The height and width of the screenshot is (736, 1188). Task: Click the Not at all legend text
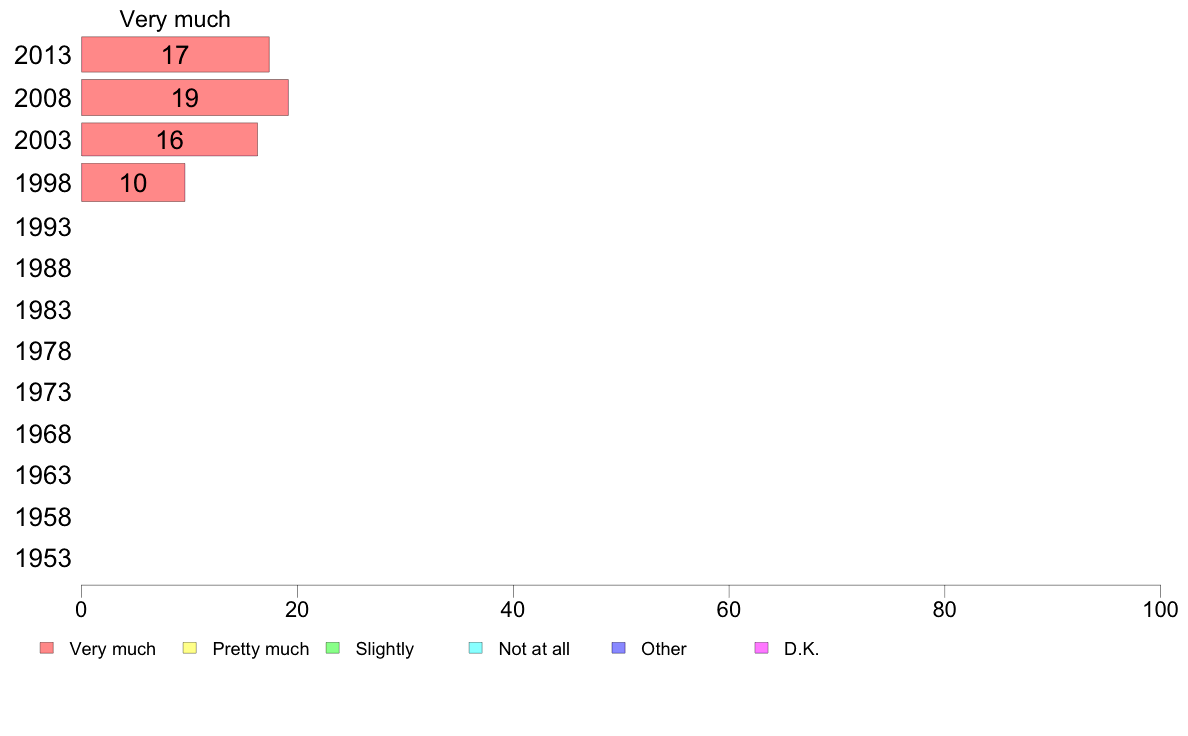534,649
